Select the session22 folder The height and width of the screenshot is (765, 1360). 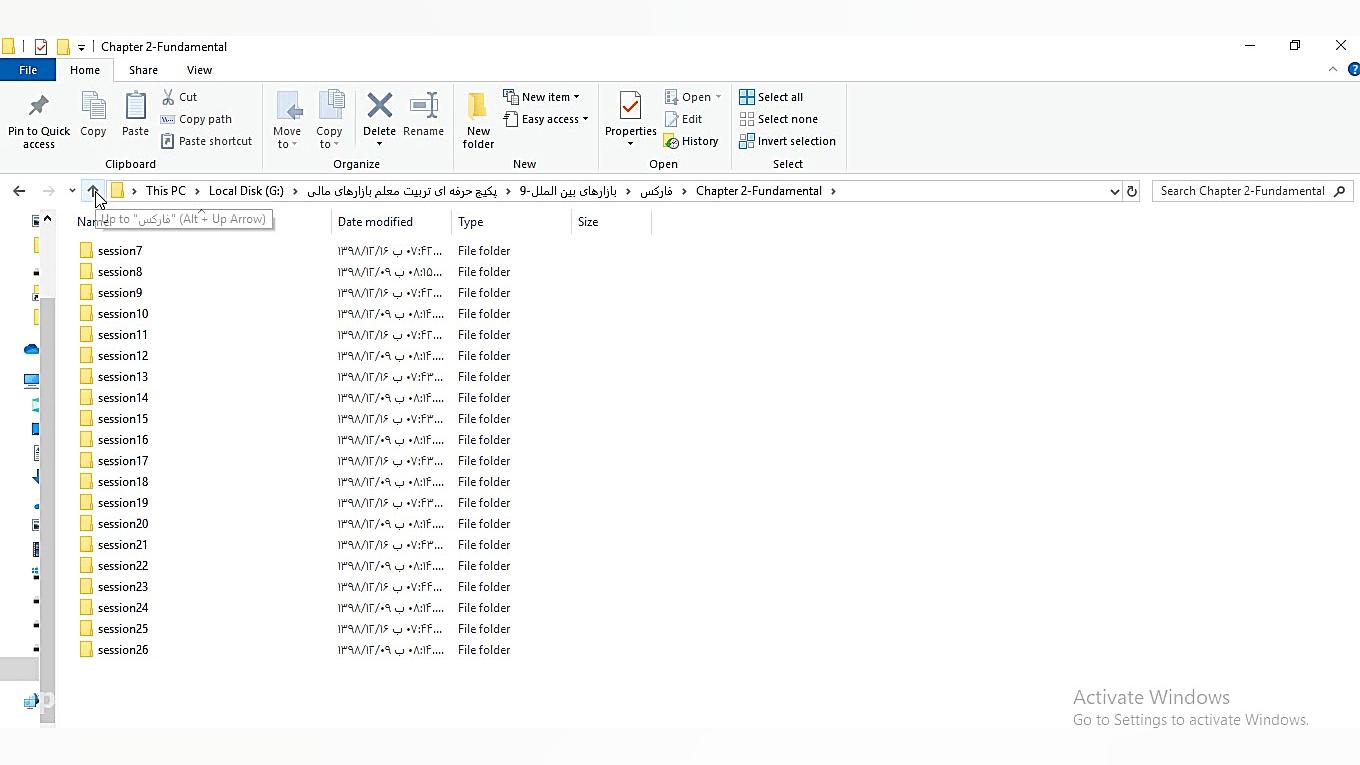pyautogui.click(x=123, y=566)
